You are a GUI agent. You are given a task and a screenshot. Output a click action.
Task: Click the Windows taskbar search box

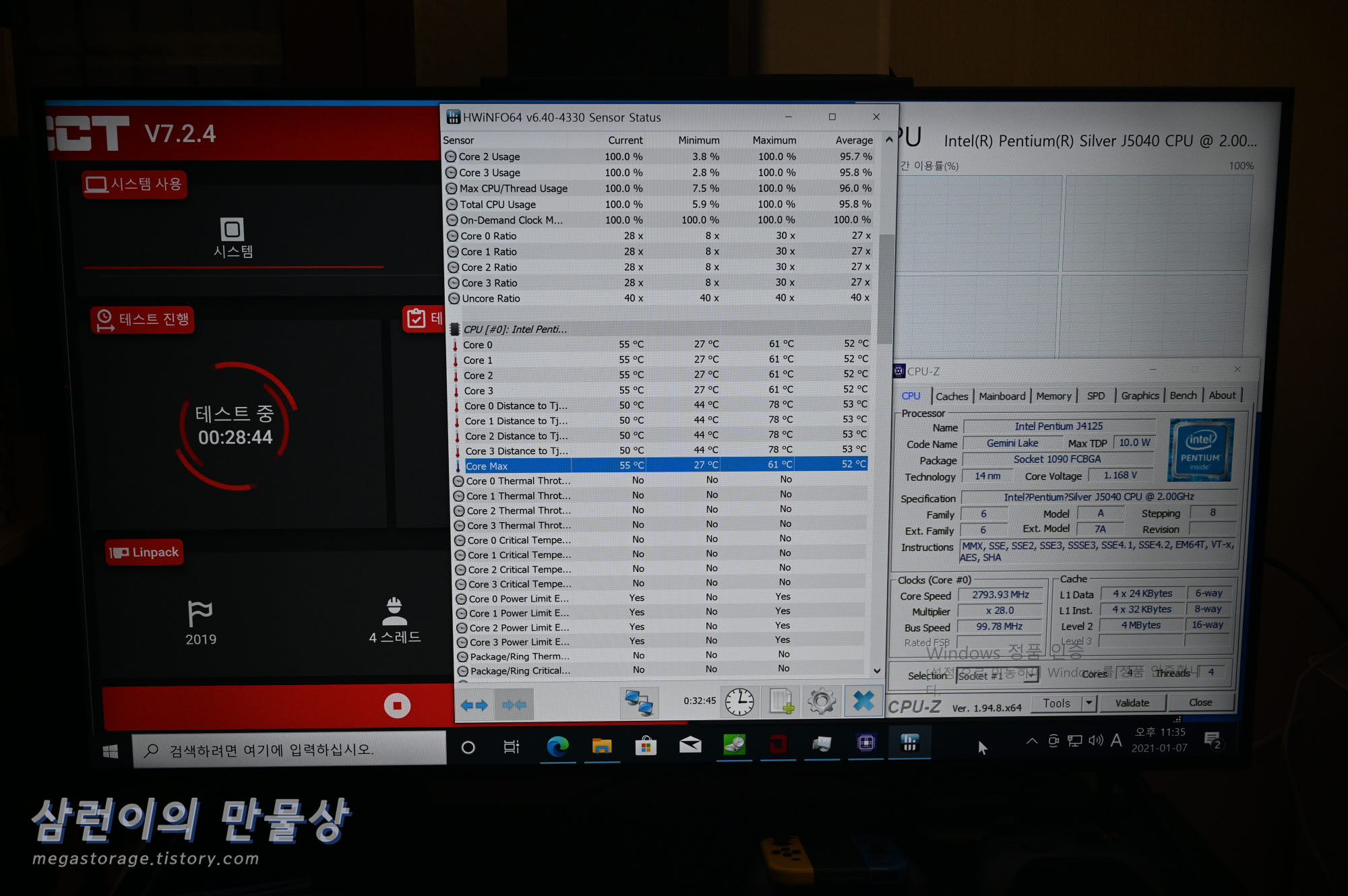(x=290, y=750)
